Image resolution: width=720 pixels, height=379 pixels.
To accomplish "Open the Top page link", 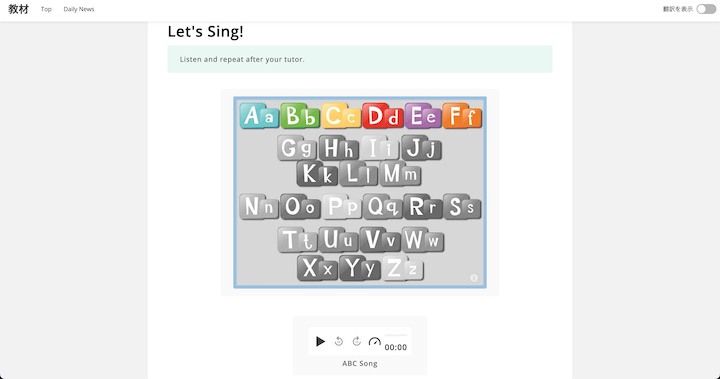I will tap(46, 9).
